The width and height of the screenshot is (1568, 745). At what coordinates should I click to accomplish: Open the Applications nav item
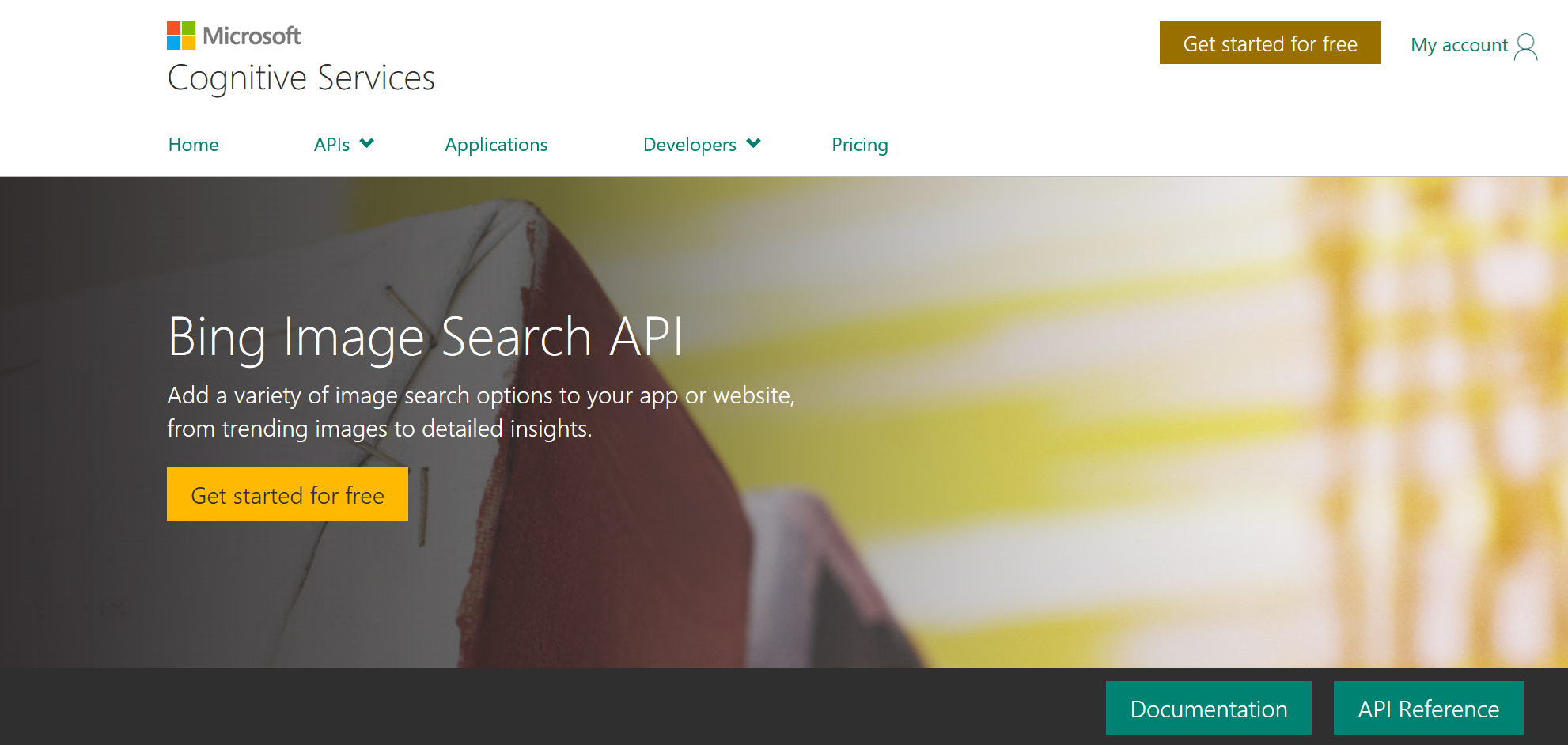pyautogui.click(x=496, y=146)
